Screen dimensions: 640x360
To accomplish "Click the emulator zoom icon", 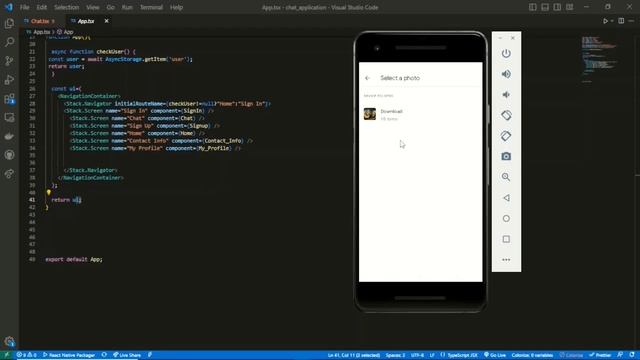I will [x=506, y=177].
